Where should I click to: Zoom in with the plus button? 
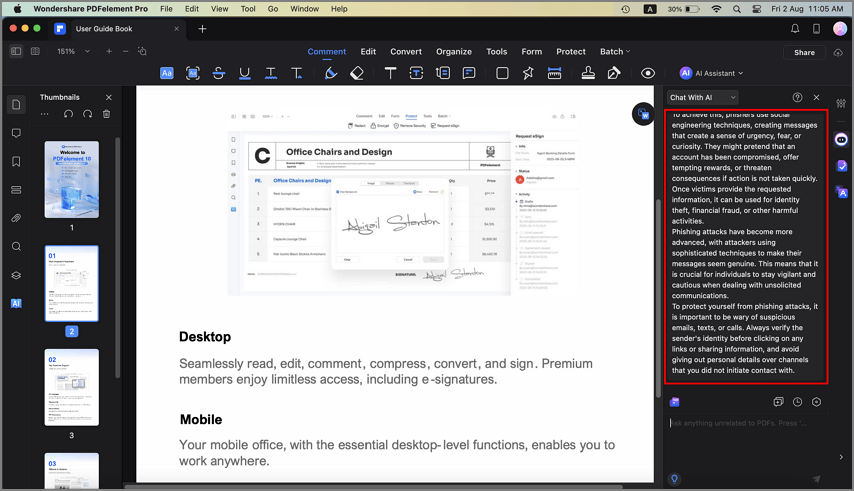pos(109,51)
